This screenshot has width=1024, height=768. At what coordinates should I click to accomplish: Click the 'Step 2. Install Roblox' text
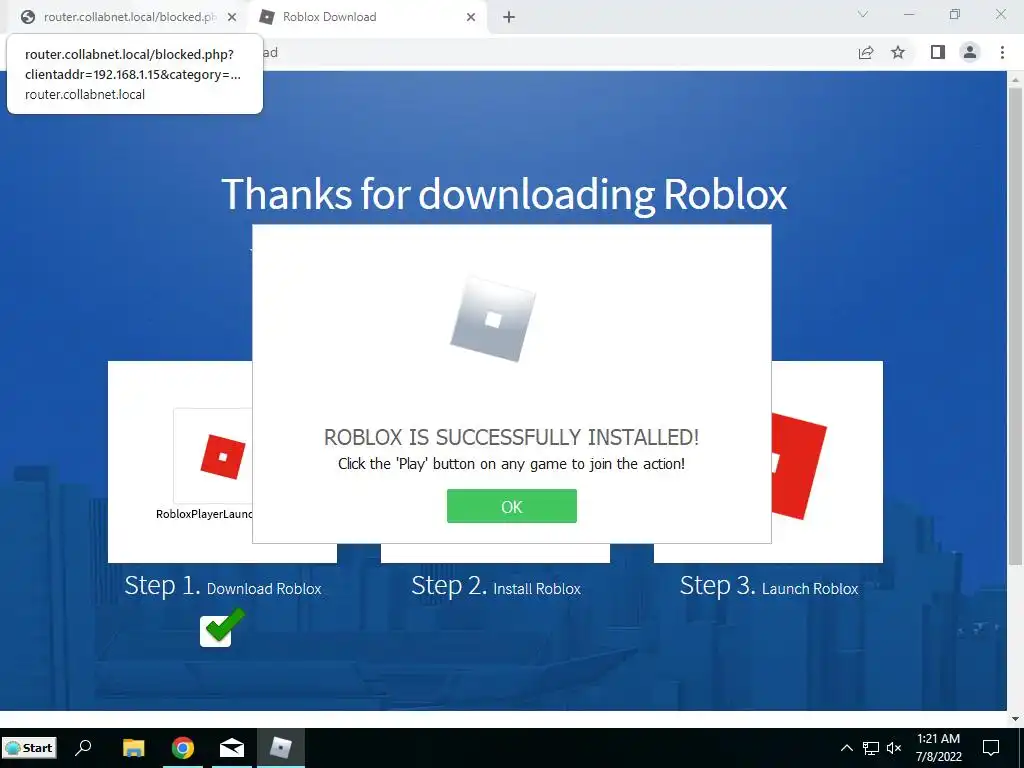point(496,586)
